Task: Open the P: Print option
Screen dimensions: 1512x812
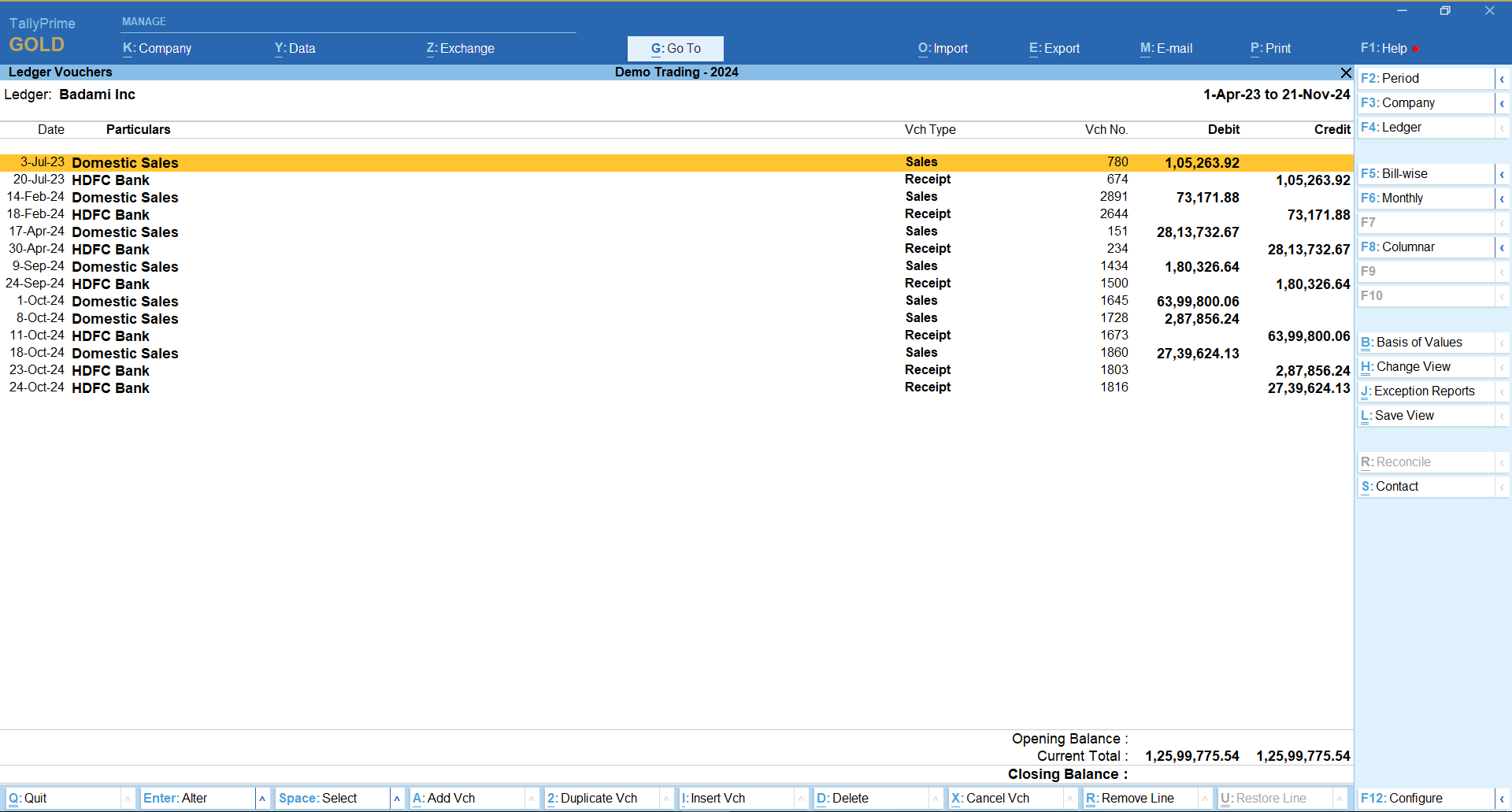Action: tap(1270, 48)
